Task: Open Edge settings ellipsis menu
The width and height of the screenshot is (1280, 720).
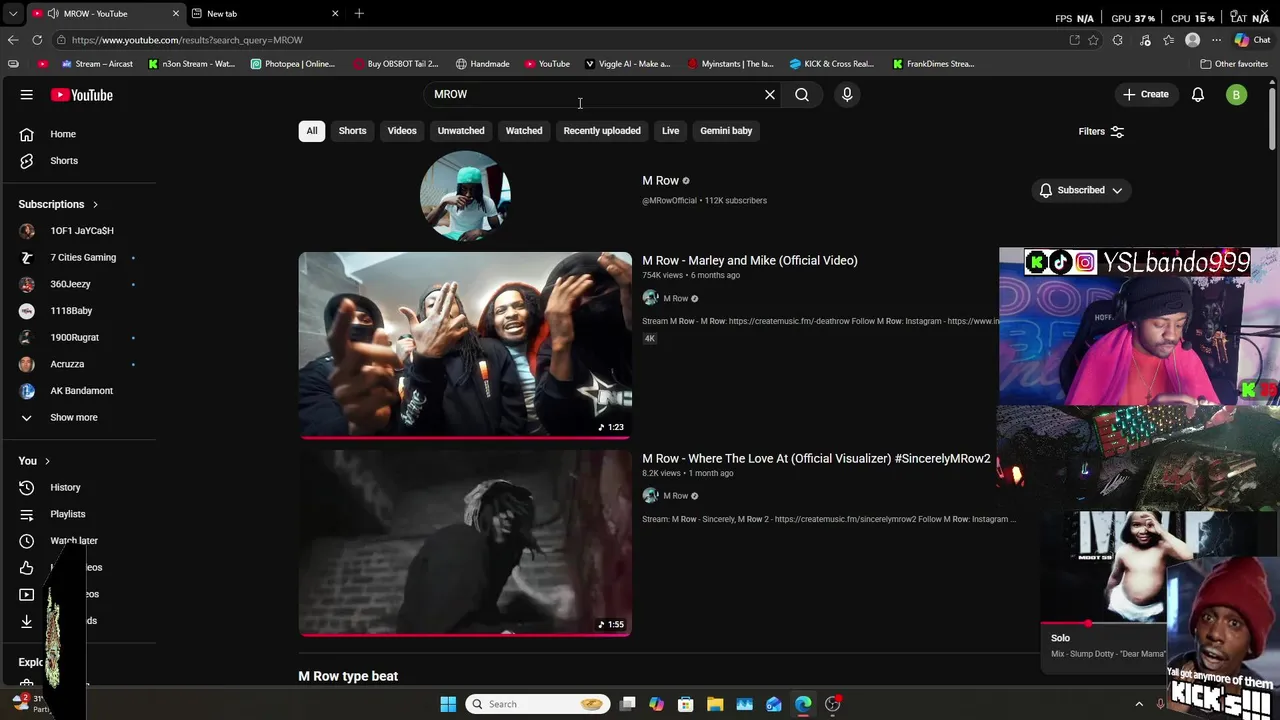Action: pos(1216,40)
